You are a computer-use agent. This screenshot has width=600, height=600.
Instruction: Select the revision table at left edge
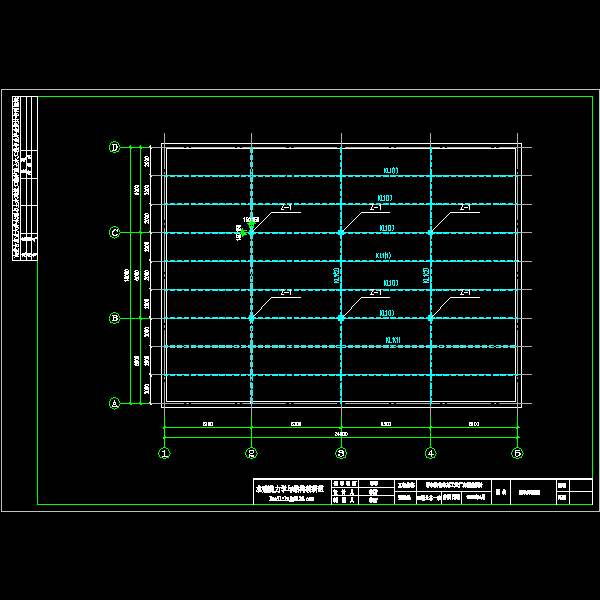point(27,178)
